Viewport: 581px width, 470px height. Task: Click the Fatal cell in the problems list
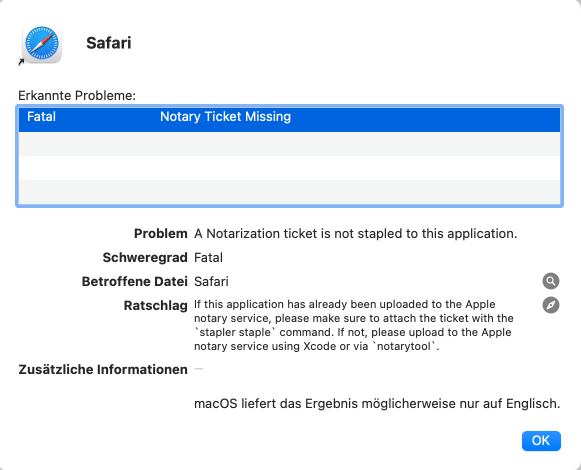tap(41, 117)
